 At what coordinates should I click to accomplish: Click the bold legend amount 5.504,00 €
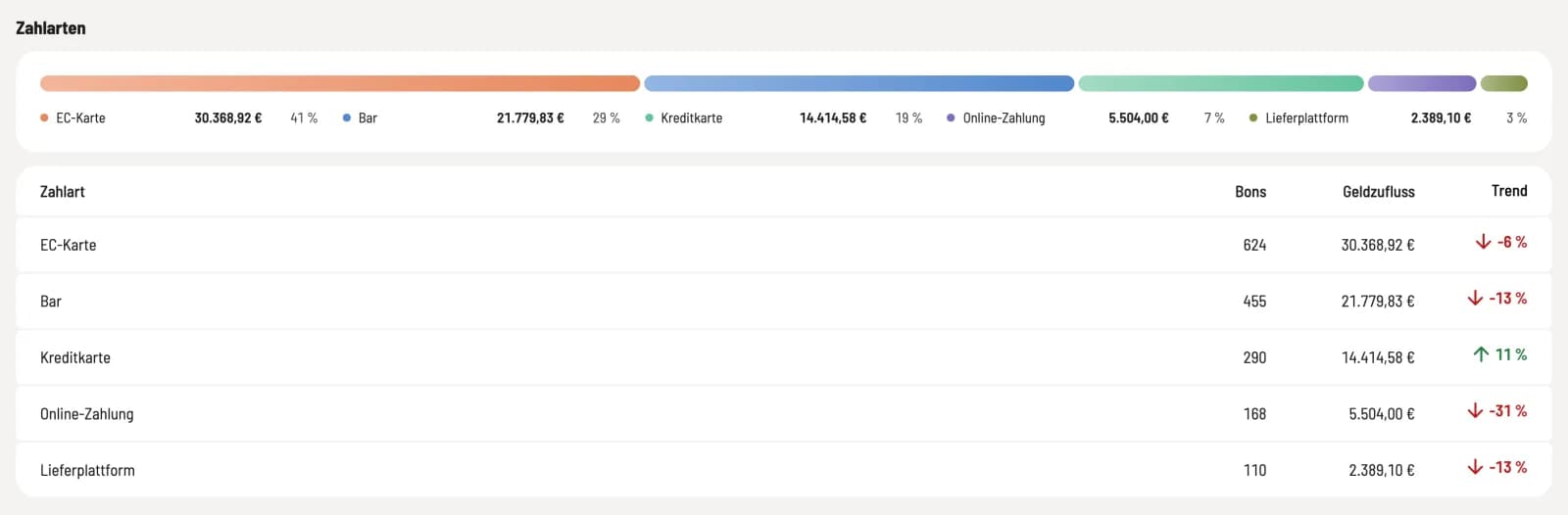tap(1139, 117)
